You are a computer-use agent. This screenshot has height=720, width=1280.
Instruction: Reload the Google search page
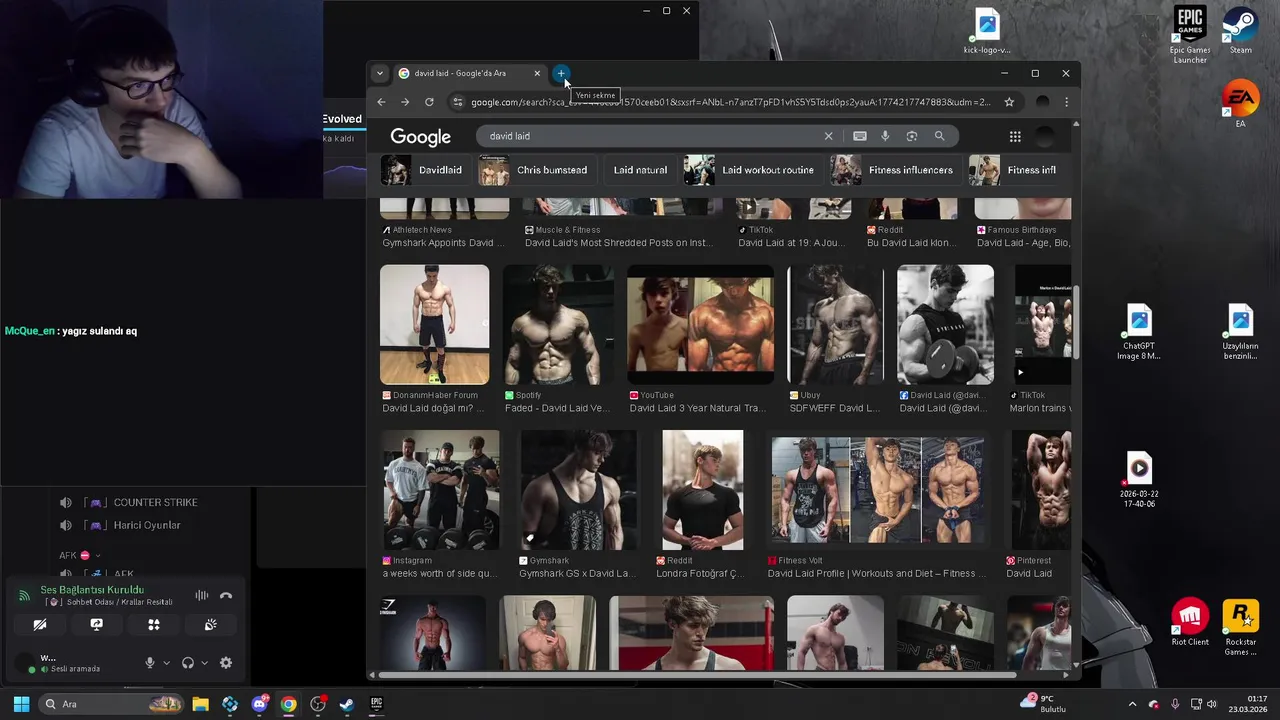click(429, 102)
